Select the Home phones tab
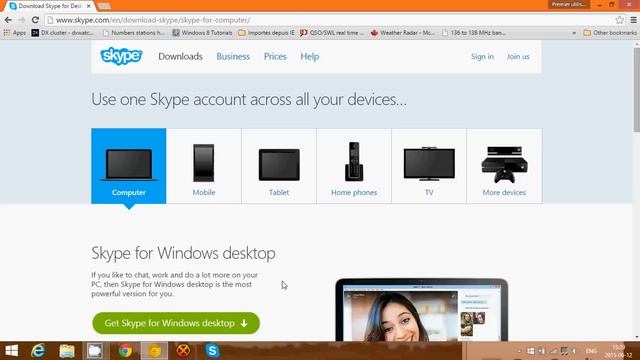This screenshot has height=360, width=640. [354, 166]
